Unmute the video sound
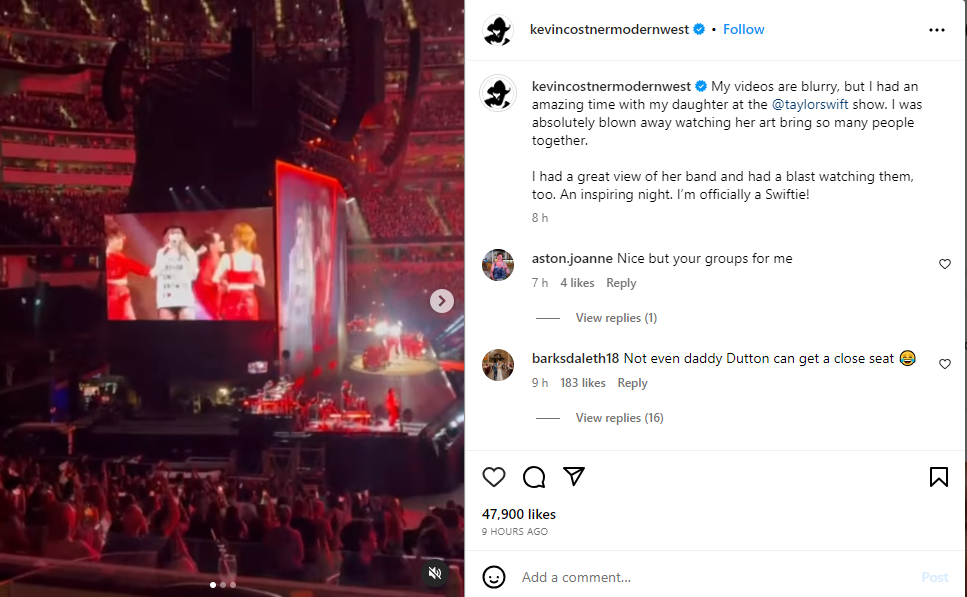 (435, 573)
